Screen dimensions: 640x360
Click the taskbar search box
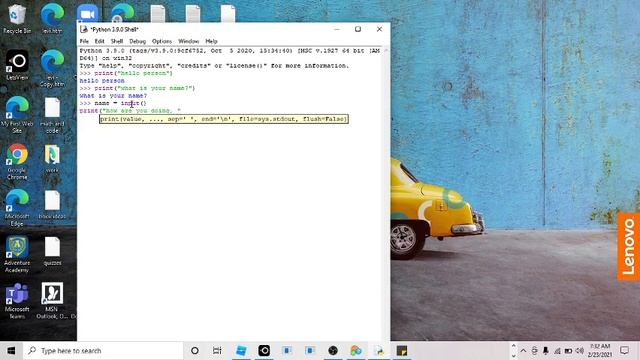tap(103, 351)
